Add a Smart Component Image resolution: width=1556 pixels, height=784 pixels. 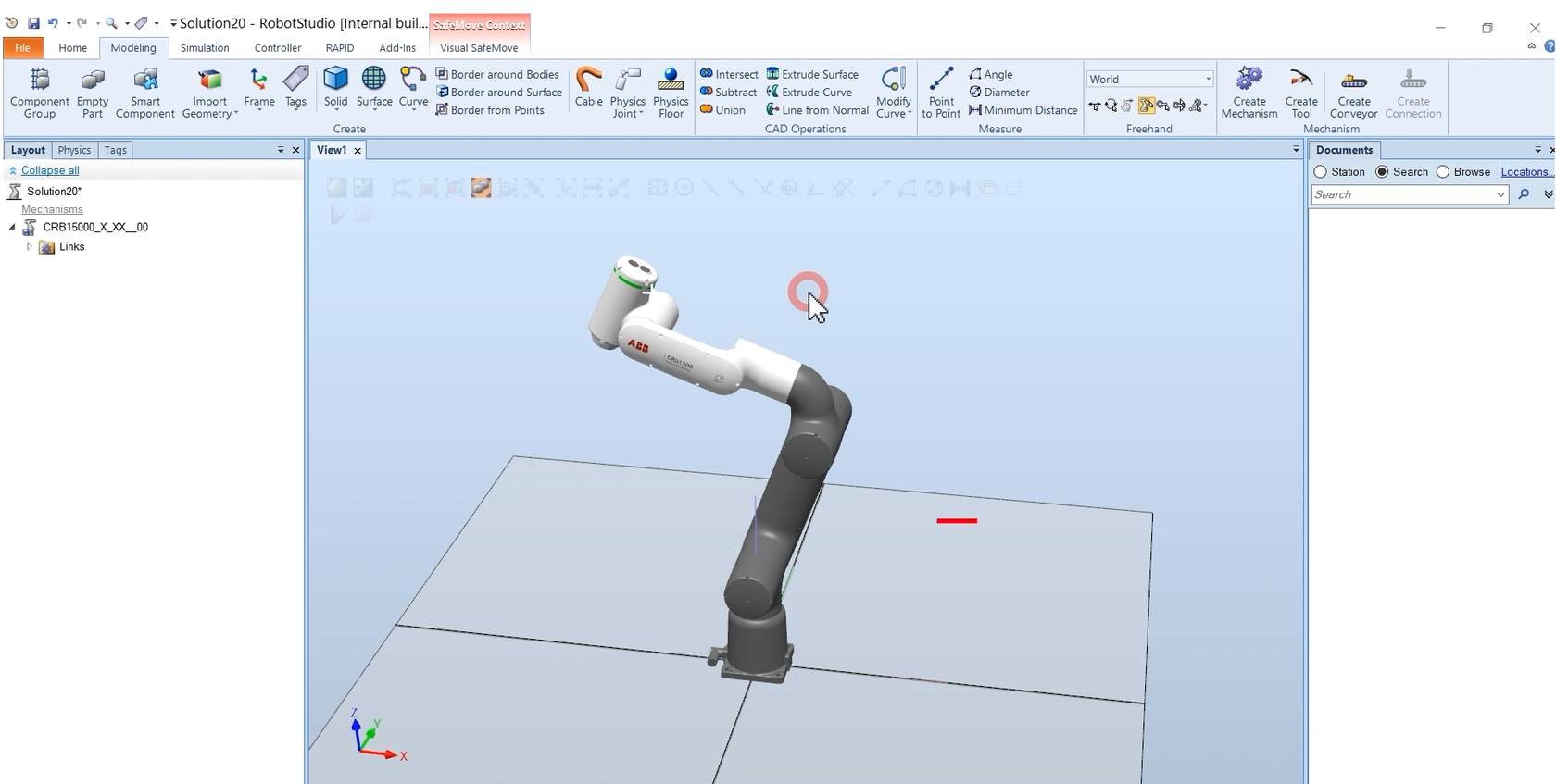click(x=145, y=93)
